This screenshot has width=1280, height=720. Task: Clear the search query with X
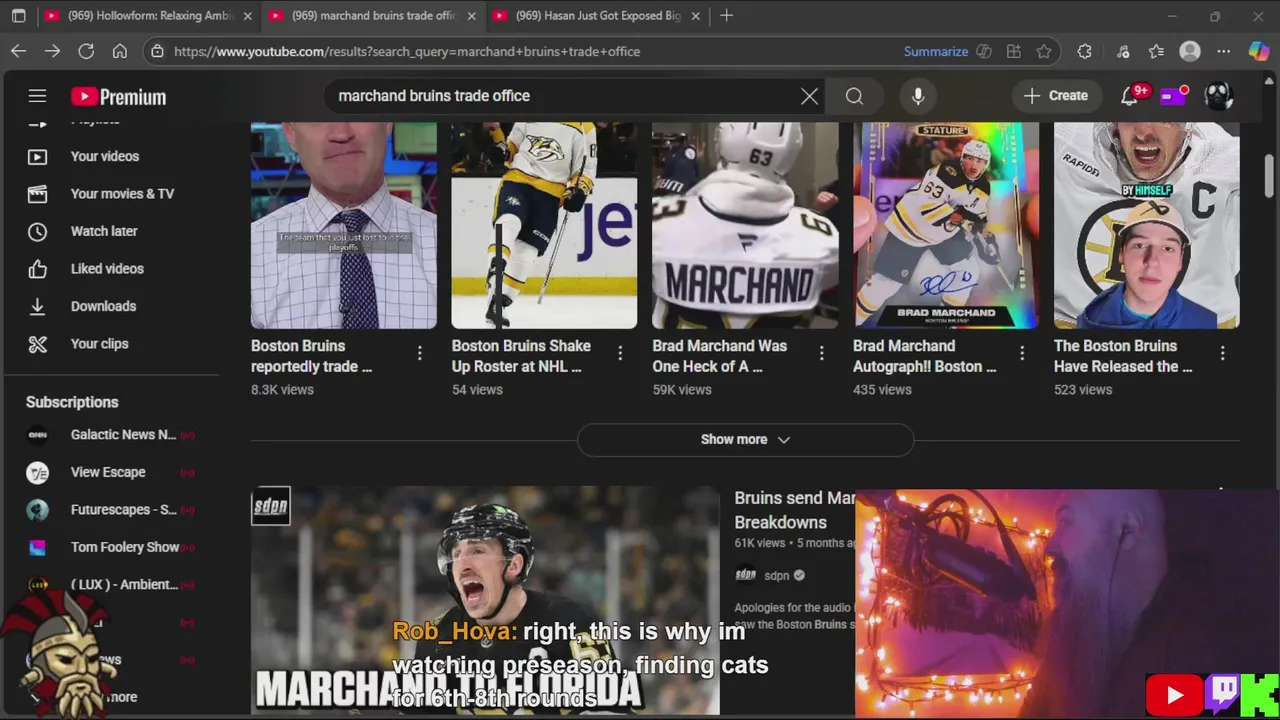point(809,96)
